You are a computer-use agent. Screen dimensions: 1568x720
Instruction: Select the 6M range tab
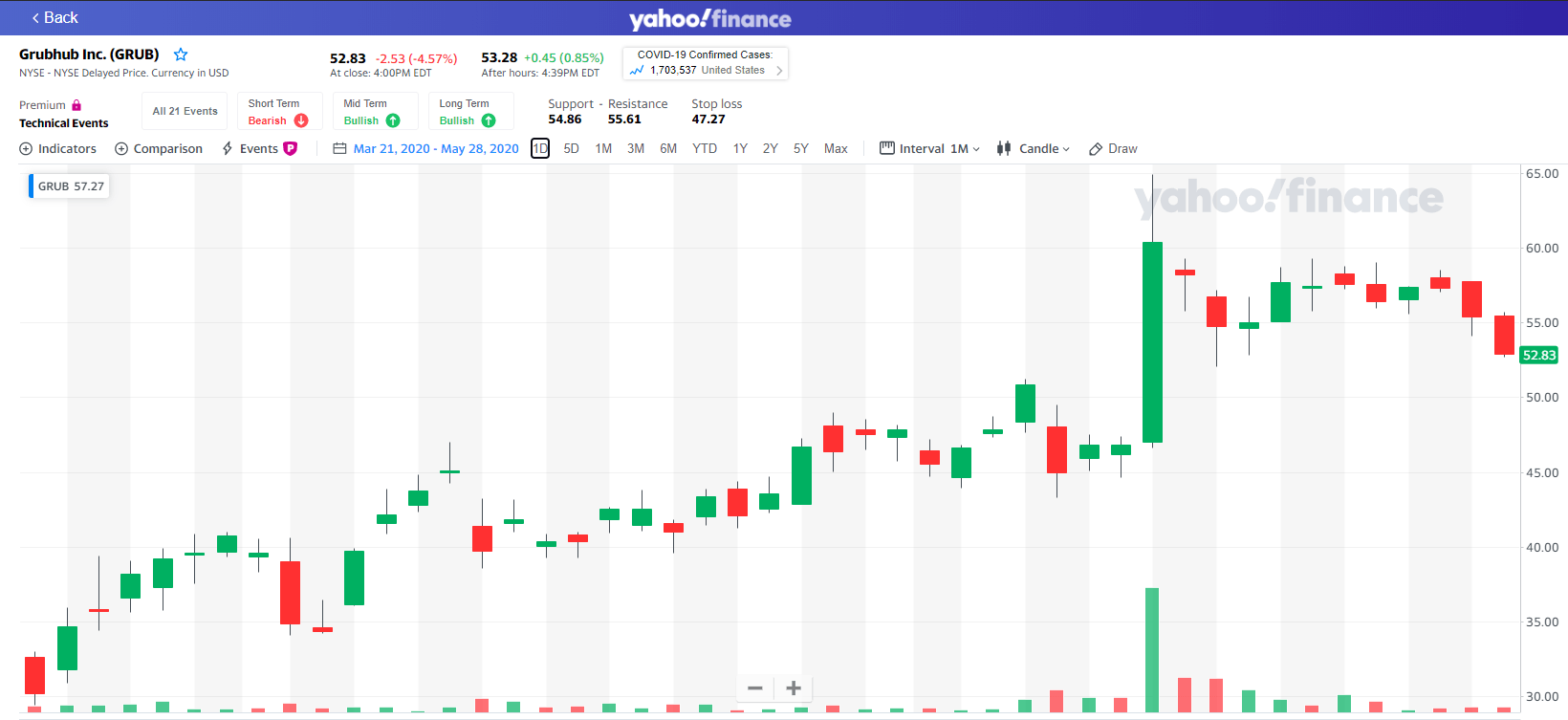(x=668, y=148)
